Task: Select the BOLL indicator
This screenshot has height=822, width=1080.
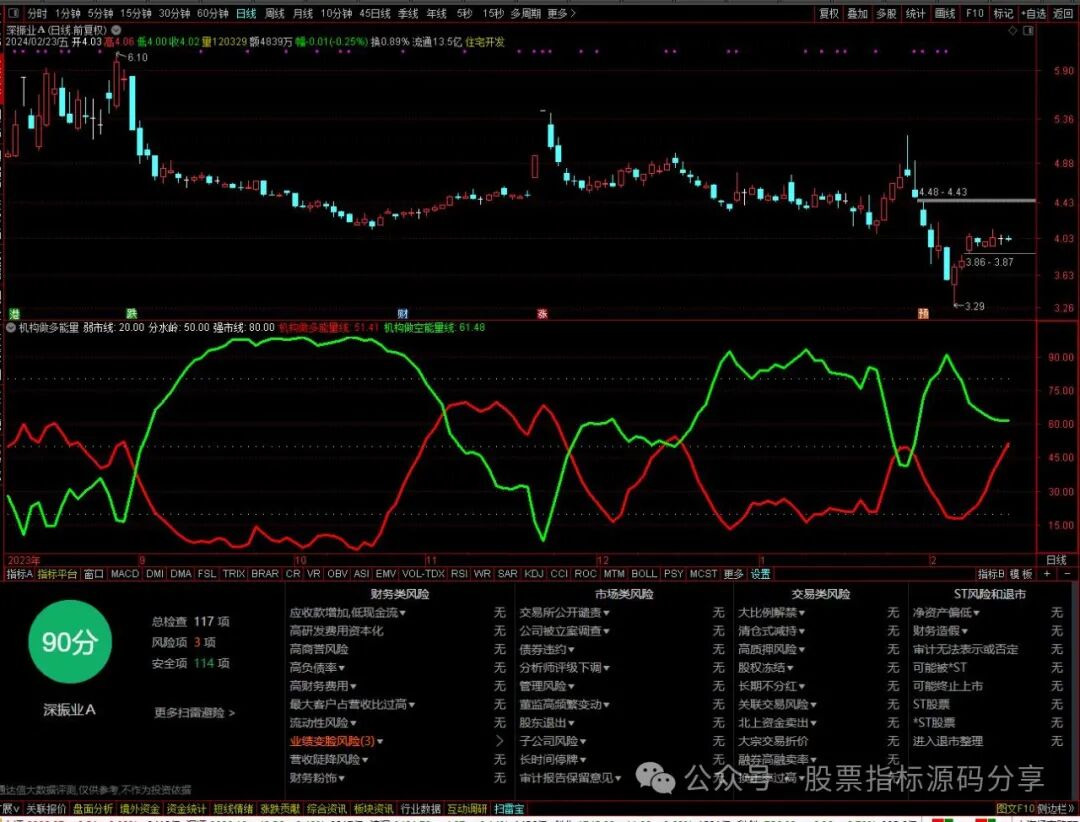Action: pos(644,574)
